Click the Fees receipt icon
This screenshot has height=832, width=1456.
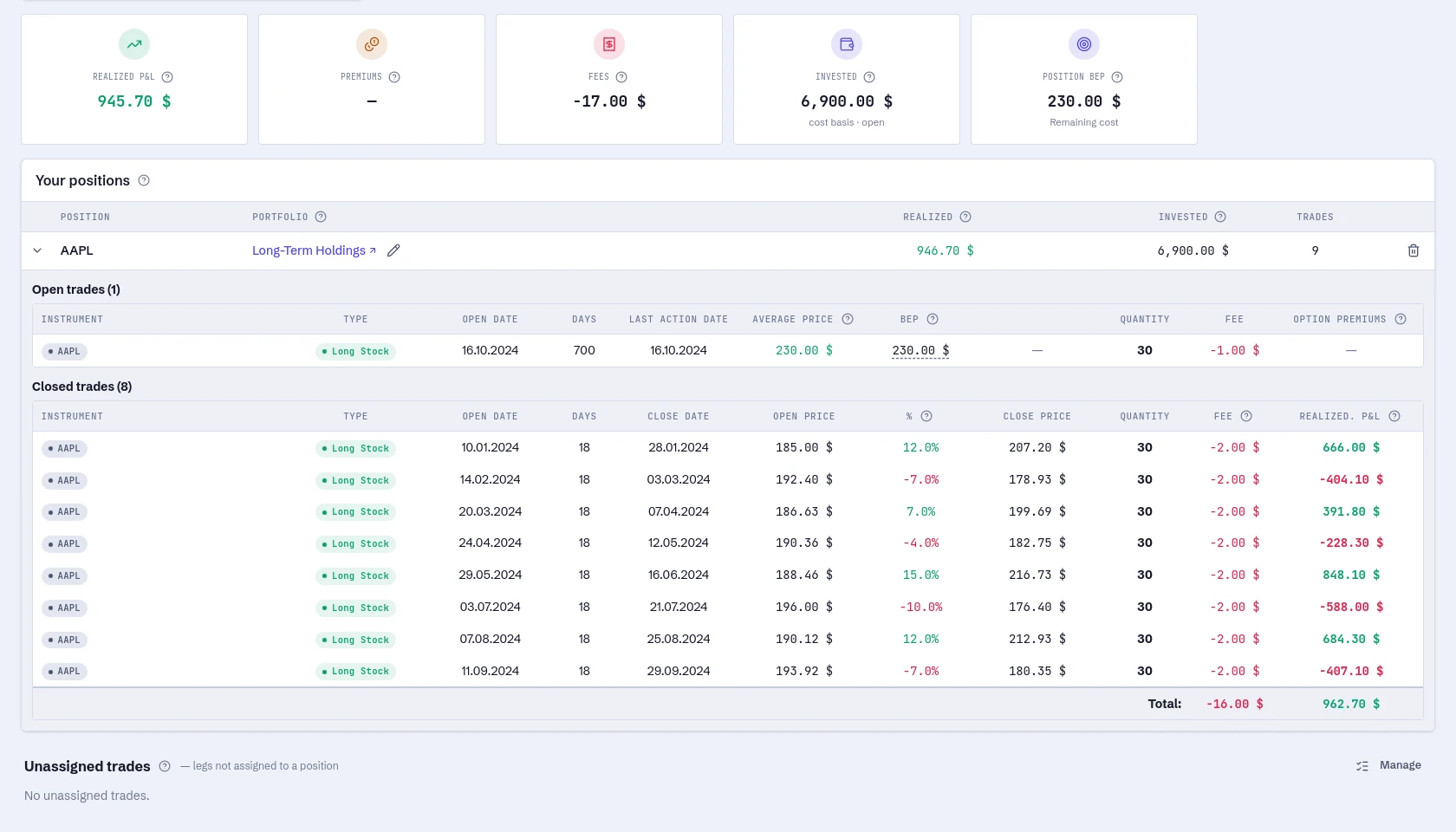(x=609, y=44)
